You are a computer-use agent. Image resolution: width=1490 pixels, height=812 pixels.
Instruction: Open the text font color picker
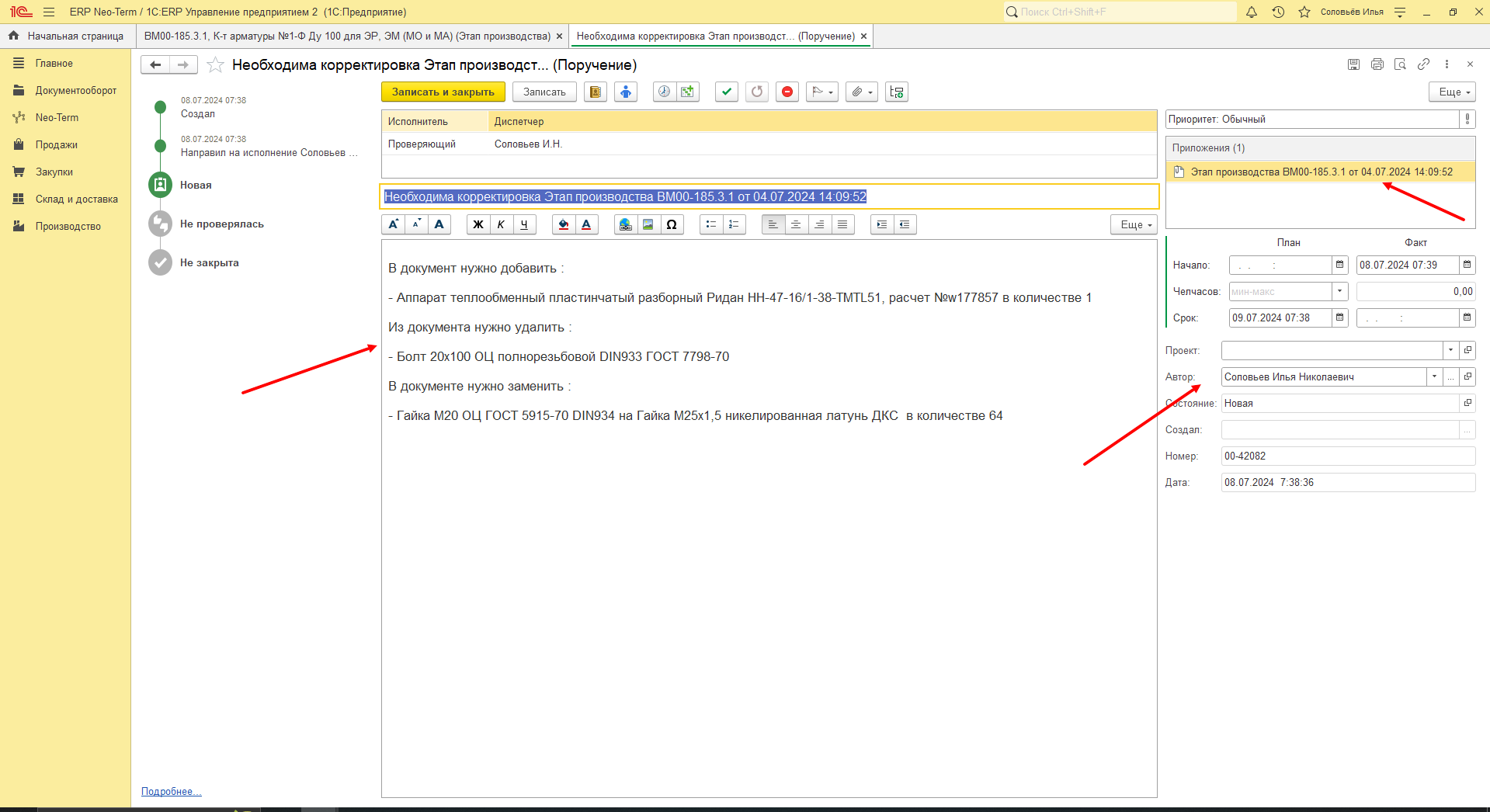[x=587, y=224]
